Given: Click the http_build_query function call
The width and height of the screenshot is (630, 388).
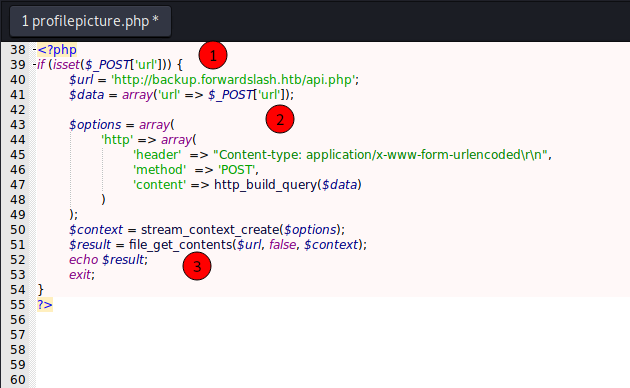Looking at the screenshot, I should pos(266,185).
